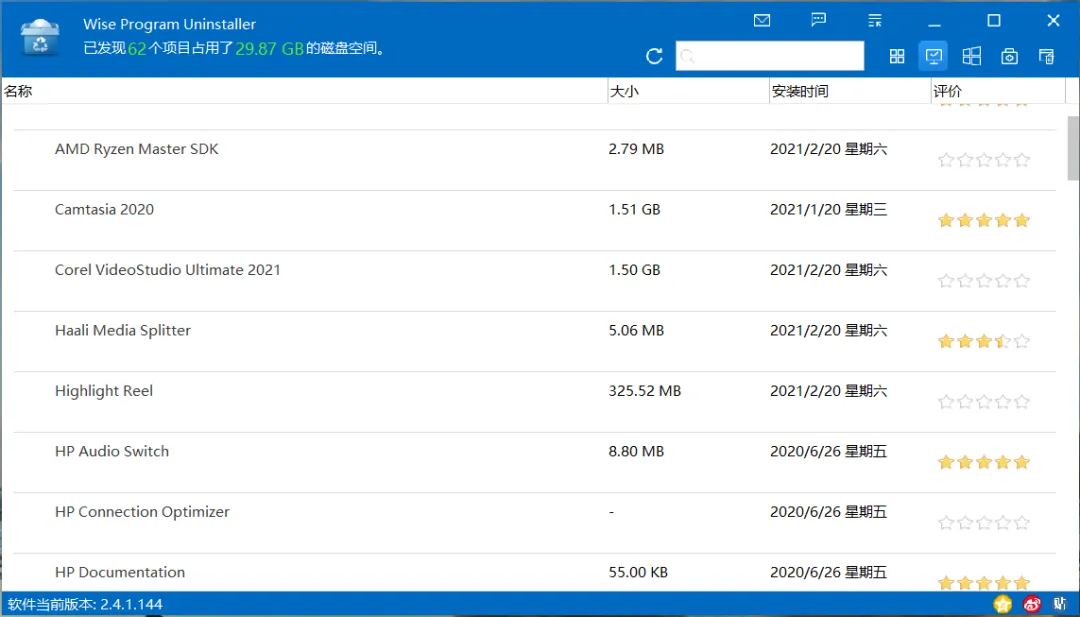Rate AMD Ryzen Master SDK stars
Image resolution: width=1080 pixels, height=617 pixels.
click(x=984, y=160)
